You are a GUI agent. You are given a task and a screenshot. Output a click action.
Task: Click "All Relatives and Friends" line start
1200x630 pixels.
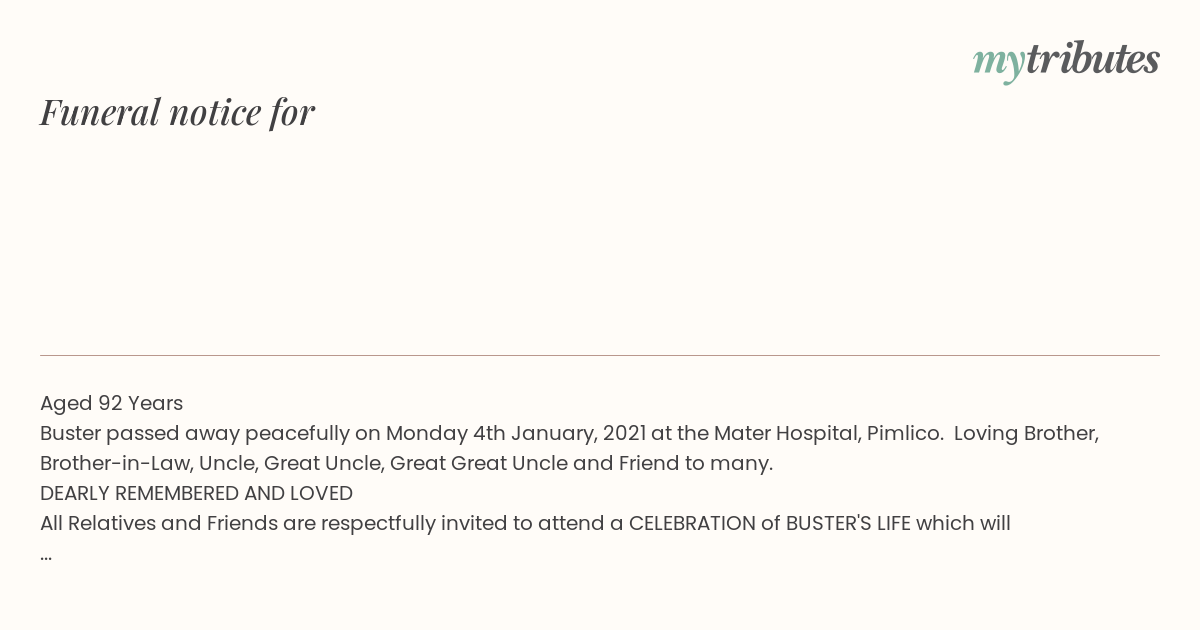coord(159,524)
